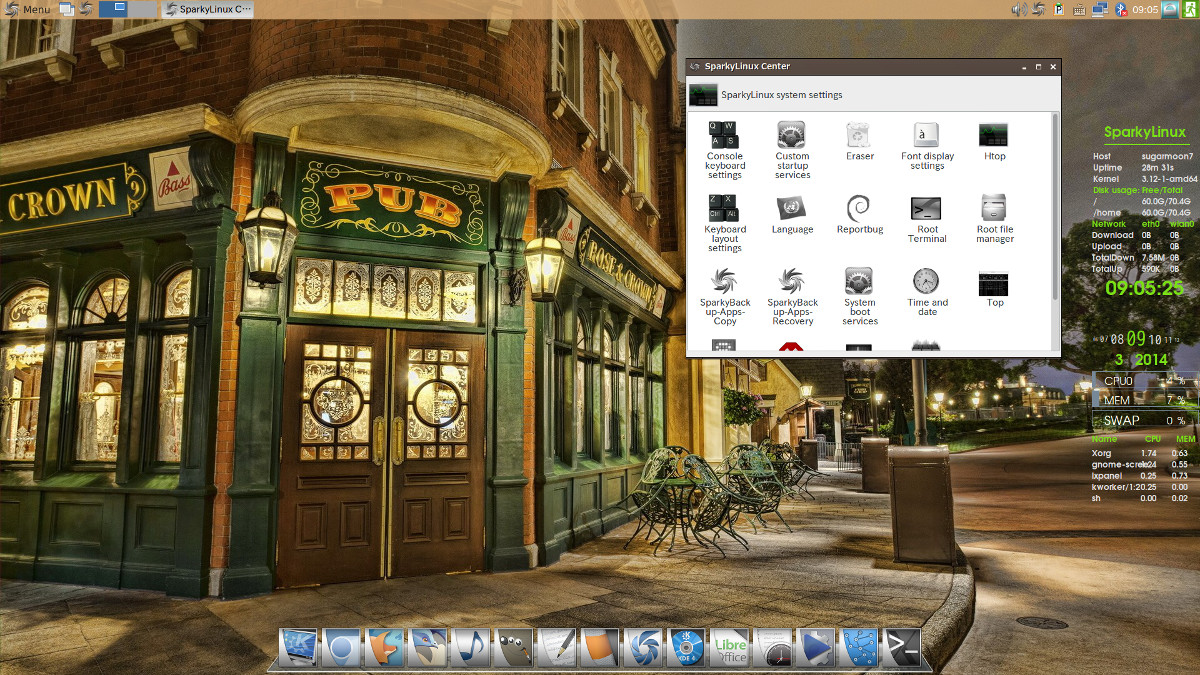The height and width of the screenshot is (675, 1200).
Task: Click the screen lock panel icon
Action: coord(1170,9)
